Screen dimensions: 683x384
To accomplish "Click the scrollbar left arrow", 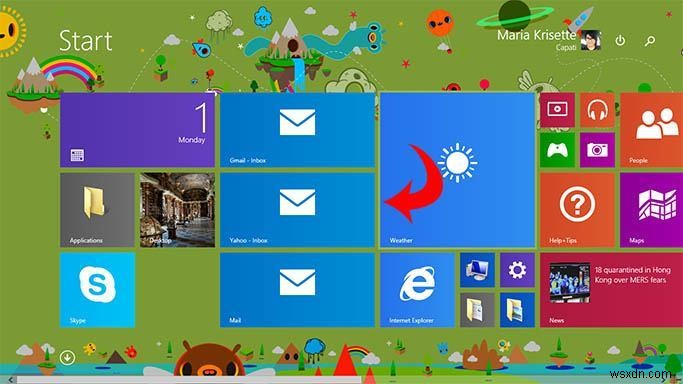I will pos(10,380).
